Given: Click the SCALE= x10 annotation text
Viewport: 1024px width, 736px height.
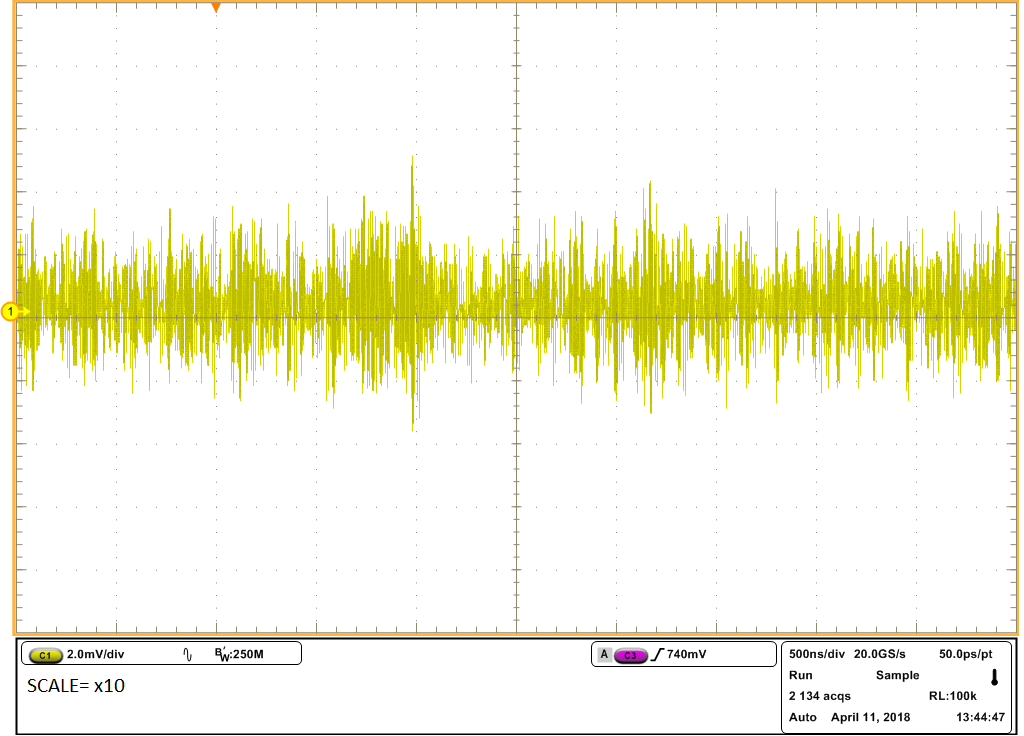Looking at the screenshot, I should tap(76, 686).
